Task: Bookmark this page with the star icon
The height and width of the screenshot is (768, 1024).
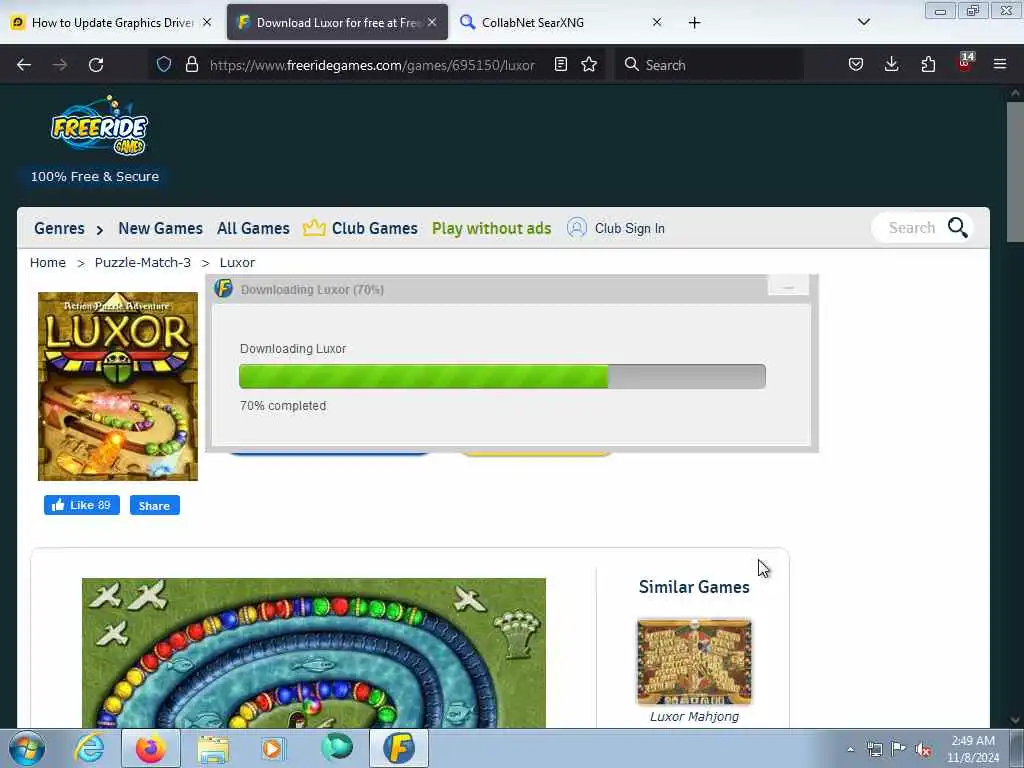Action: point(589,64)
